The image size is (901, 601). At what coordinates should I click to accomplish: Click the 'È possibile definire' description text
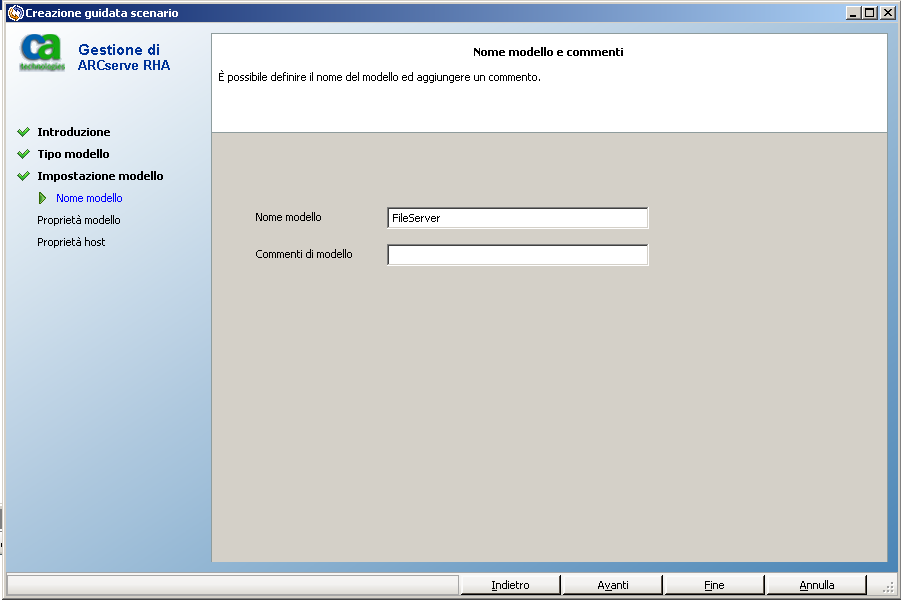click(x=379, y=77)
